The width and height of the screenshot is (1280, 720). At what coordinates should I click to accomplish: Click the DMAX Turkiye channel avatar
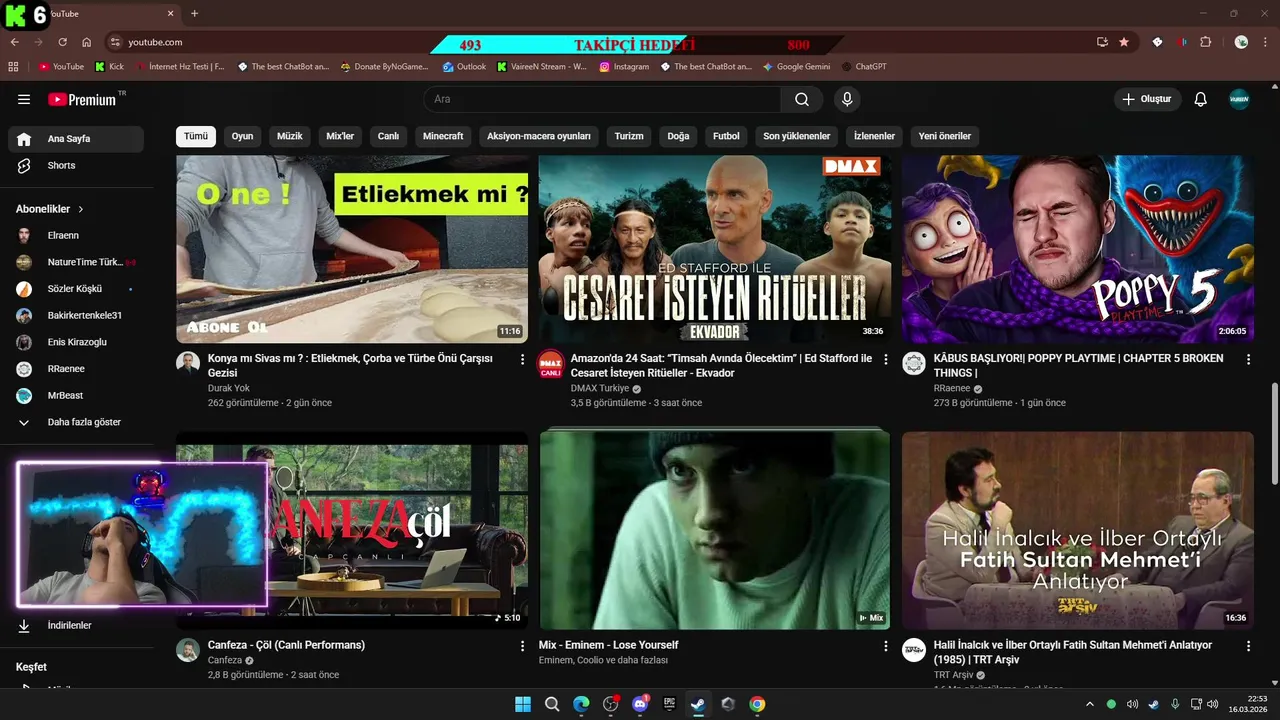tap(551, 363)
